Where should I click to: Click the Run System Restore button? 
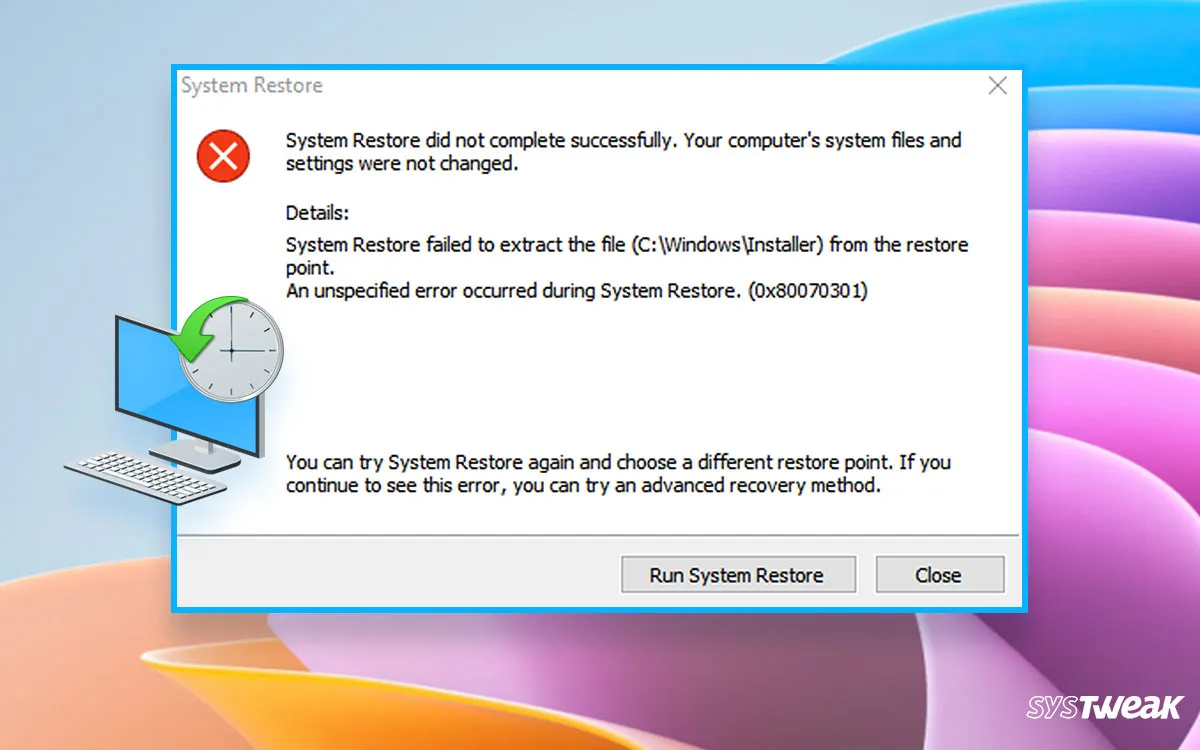click(738, 575)
